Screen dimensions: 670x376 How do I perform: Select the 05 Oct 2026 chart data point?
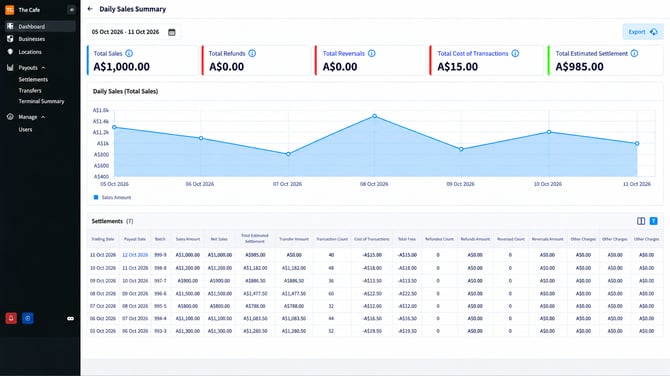[x=114, y=127]
